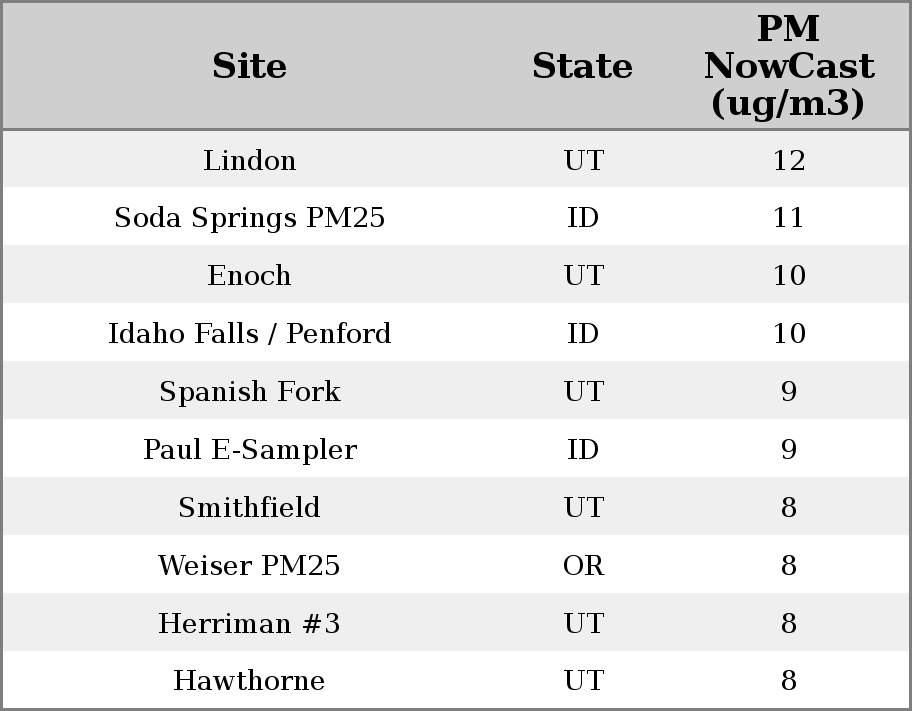Select Spanish Fork's NowCast value 9
This screenshot has height=711, width=912.
tap(788, 392)
